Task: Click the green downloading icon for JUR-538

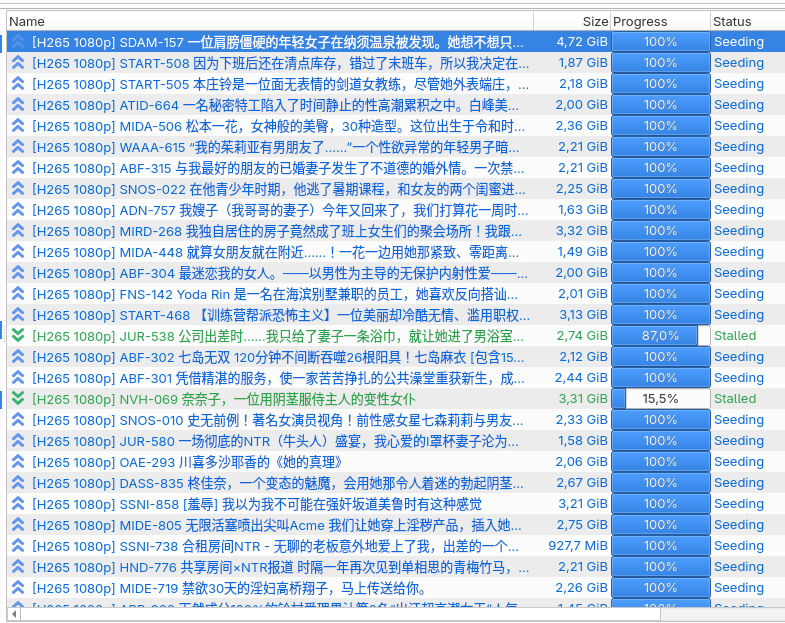Action: pos(18,336)
